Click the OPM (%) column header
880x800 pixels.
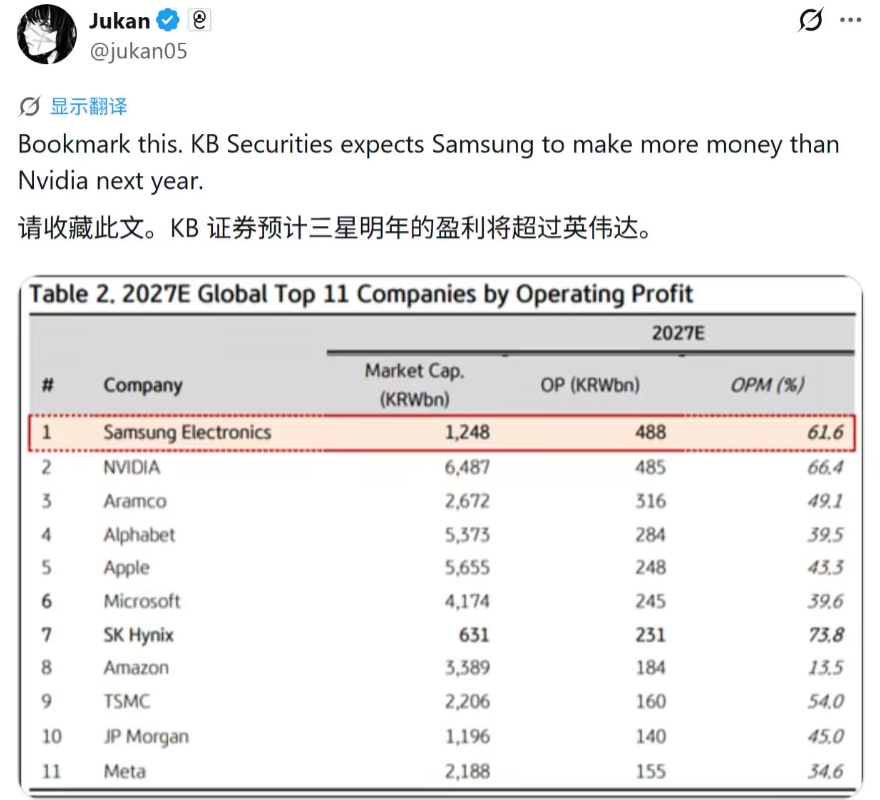[x=767, y=385]
